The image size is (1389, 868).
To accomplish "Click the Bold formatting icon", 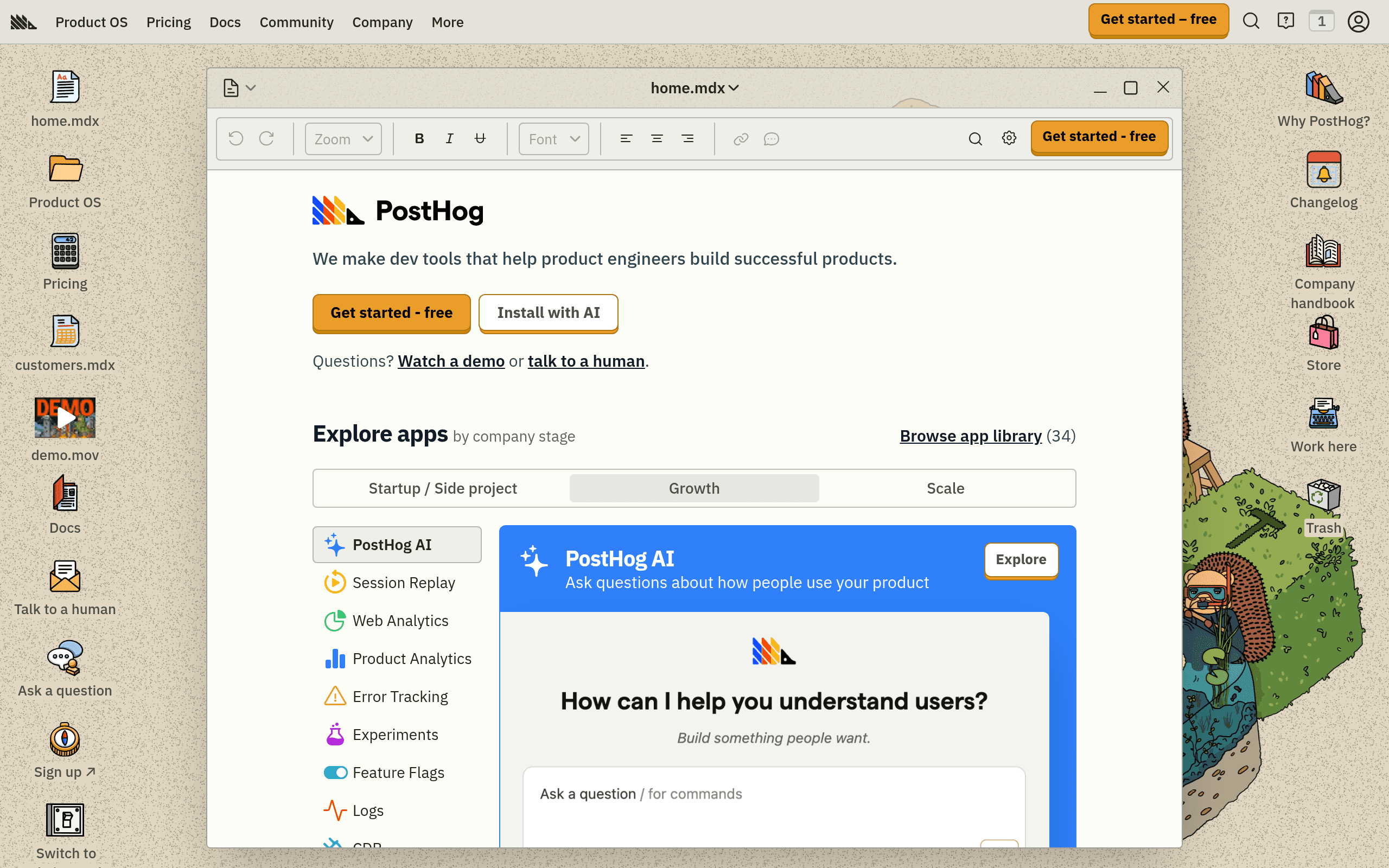I will 419,139.
